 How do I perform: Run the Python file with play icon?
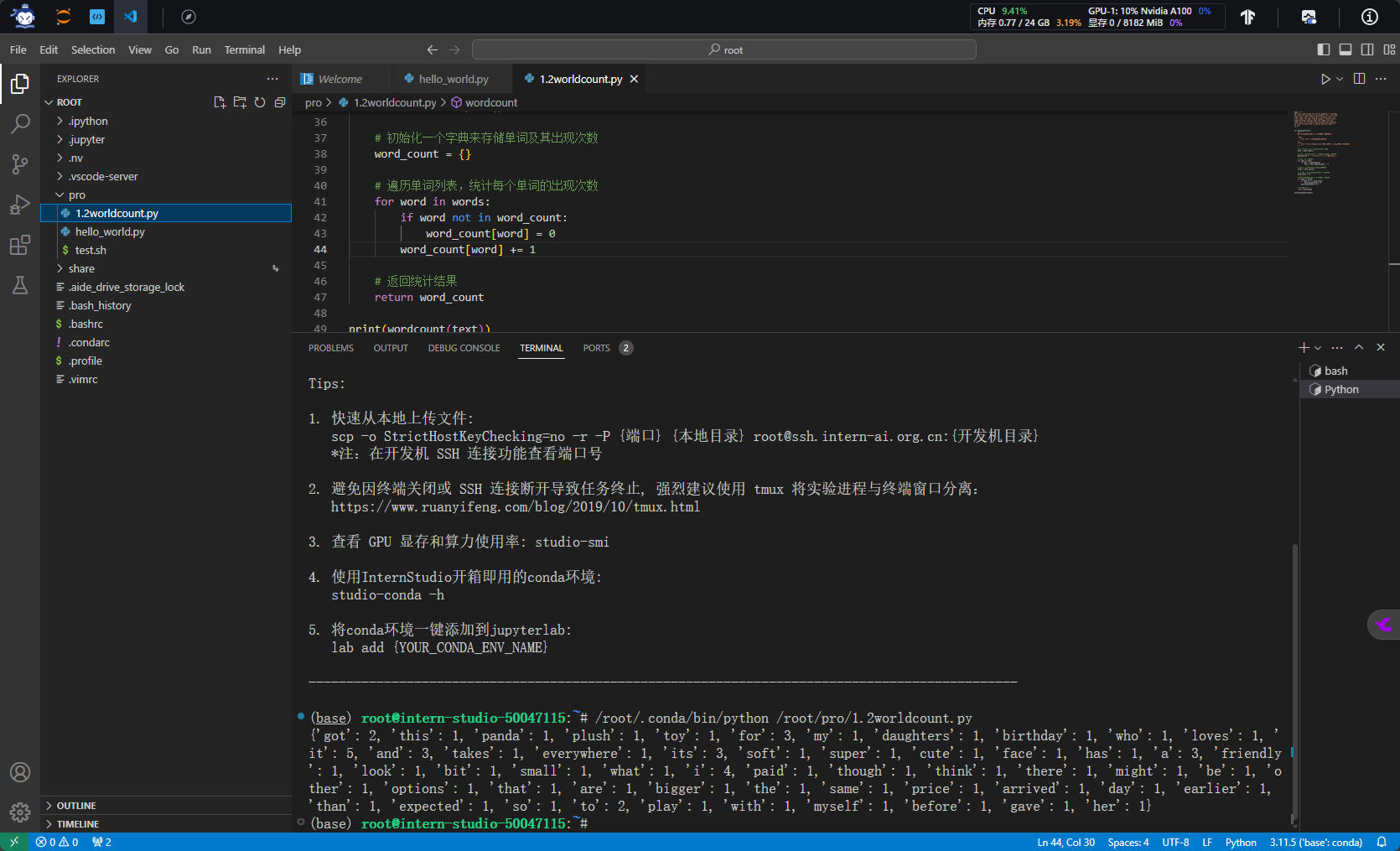click(1325, 79)
